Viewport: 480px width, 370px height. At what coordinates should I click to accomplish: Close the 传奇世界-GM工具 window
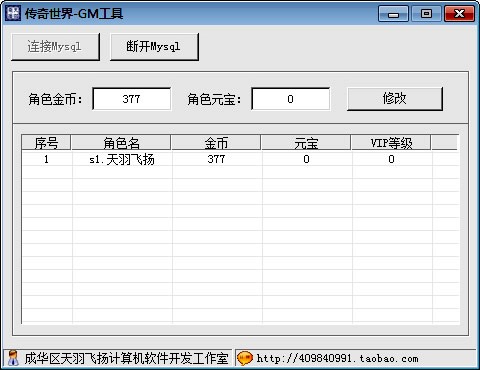click(x=459, y=14)
